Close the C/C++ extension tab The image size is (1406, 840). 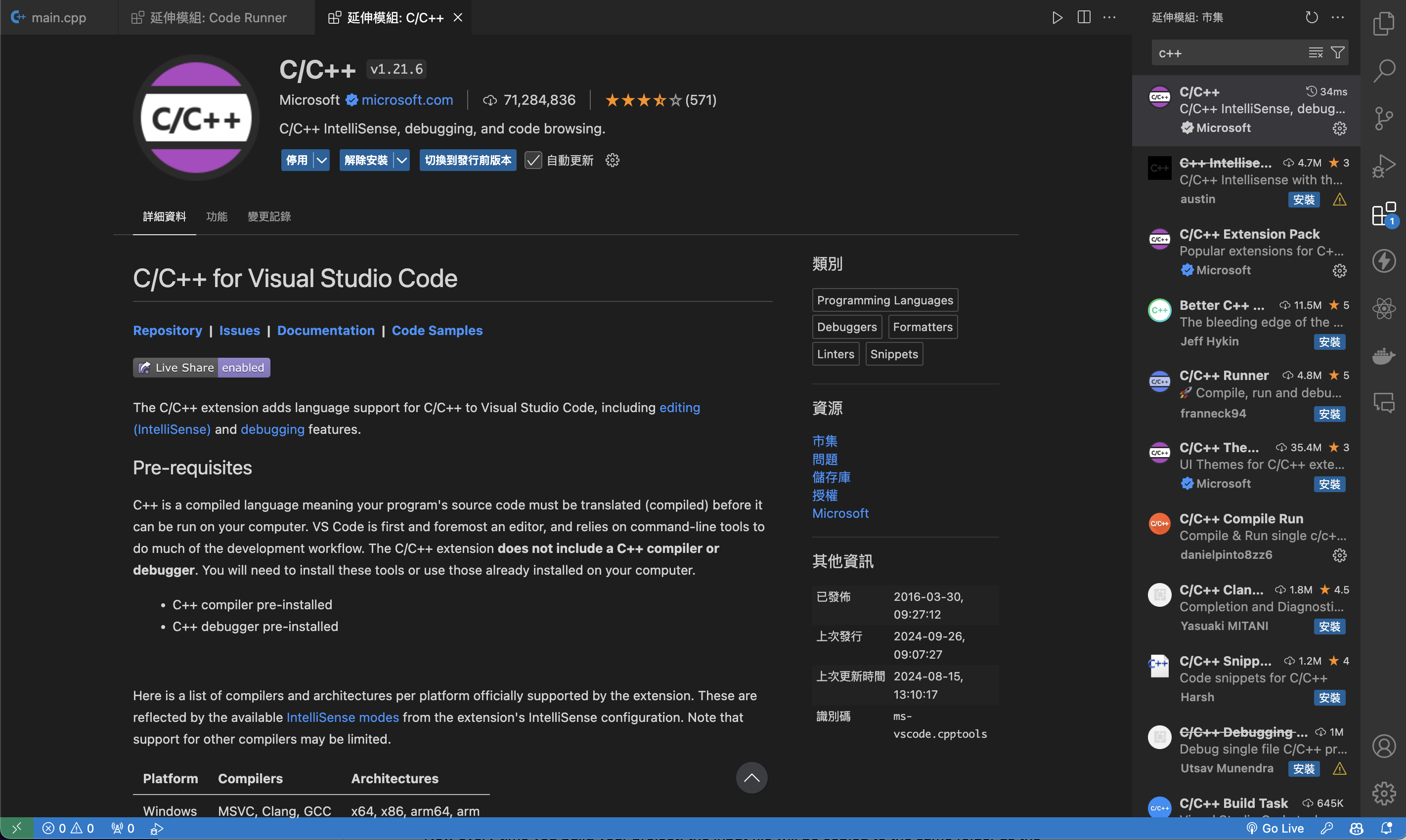[457, 18]
